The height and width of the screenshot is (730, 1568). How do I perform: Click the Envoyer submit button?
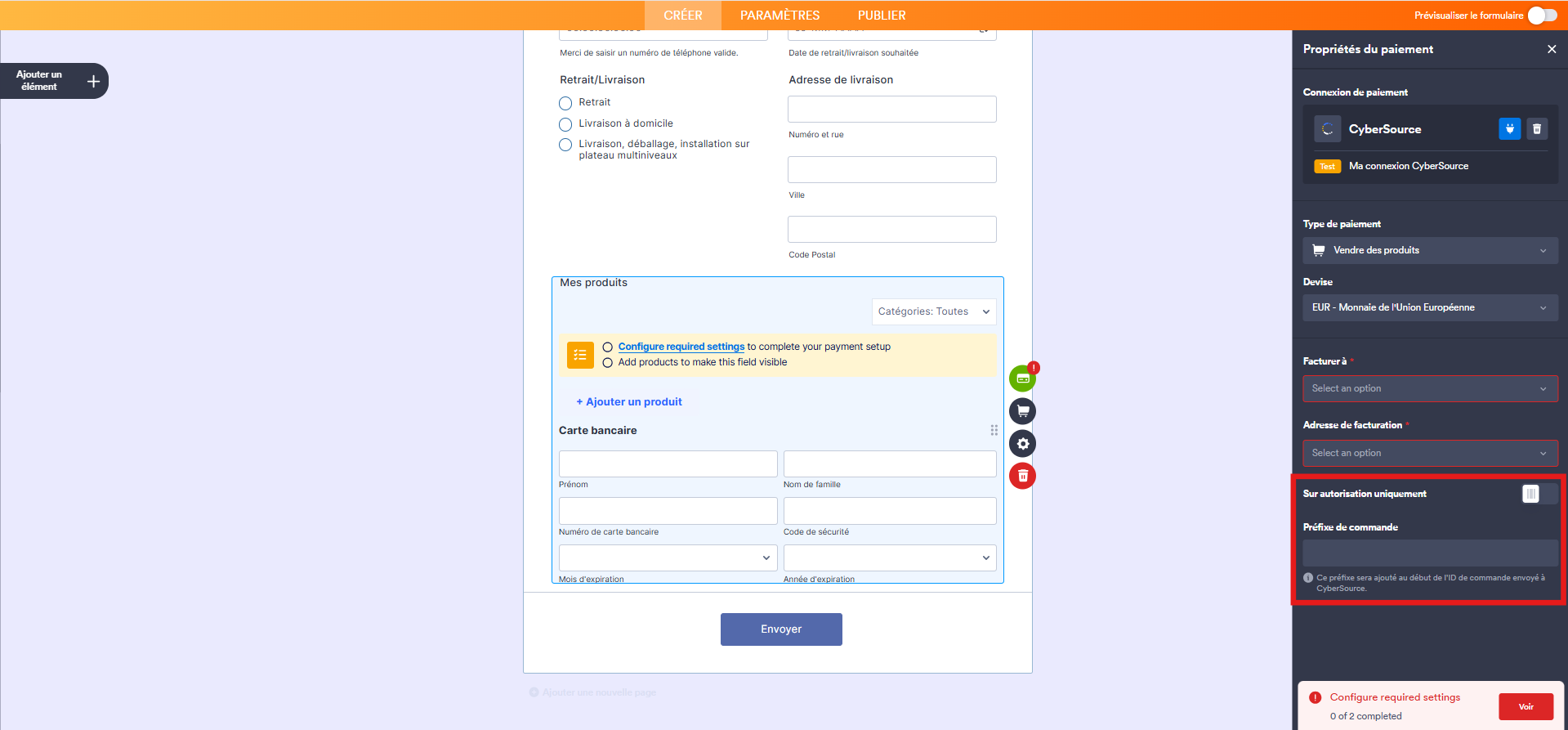click(781, 629)
